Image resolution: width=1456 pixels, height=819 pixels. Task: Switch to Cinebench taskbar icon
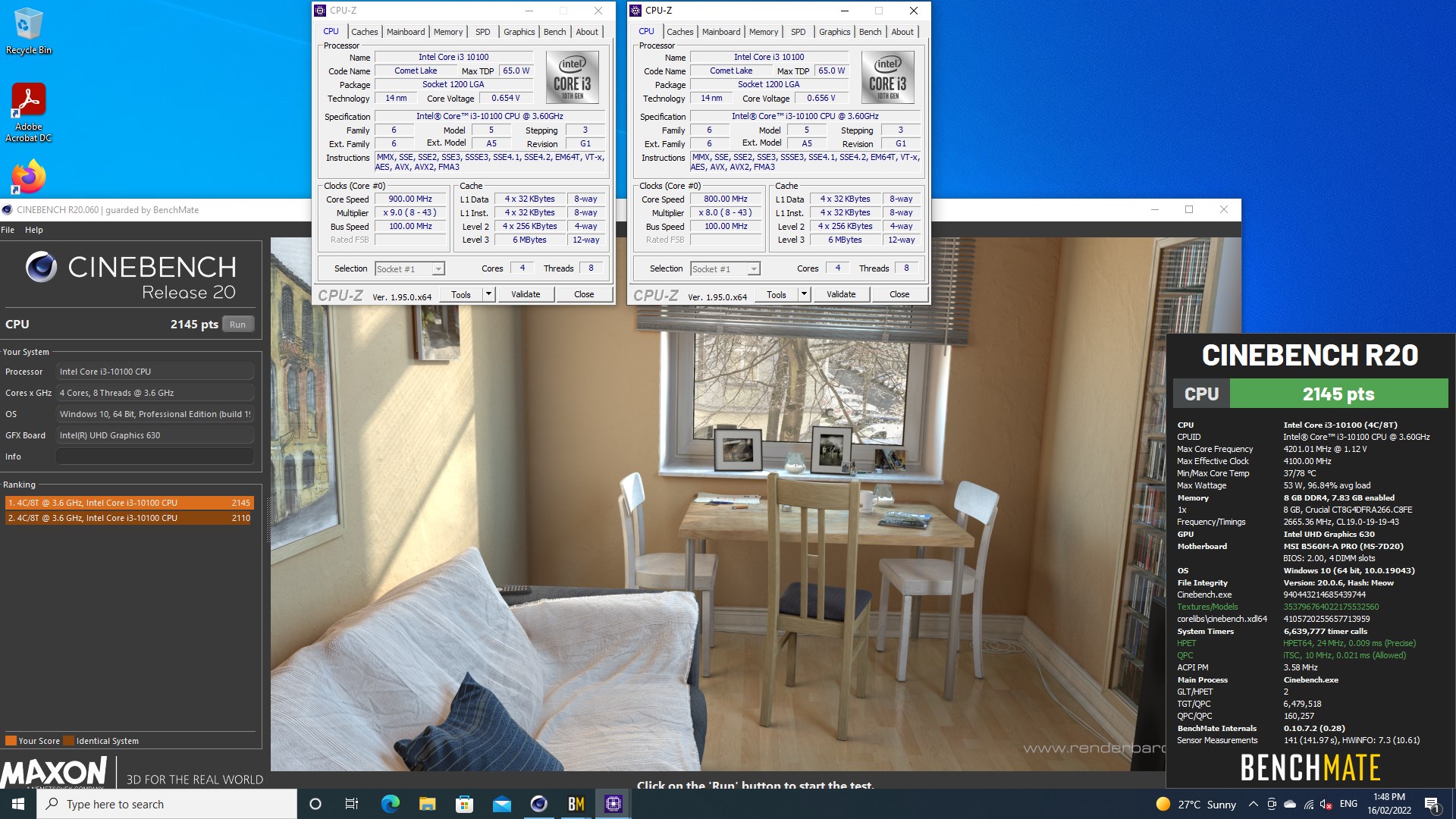[x=538, y=804]
